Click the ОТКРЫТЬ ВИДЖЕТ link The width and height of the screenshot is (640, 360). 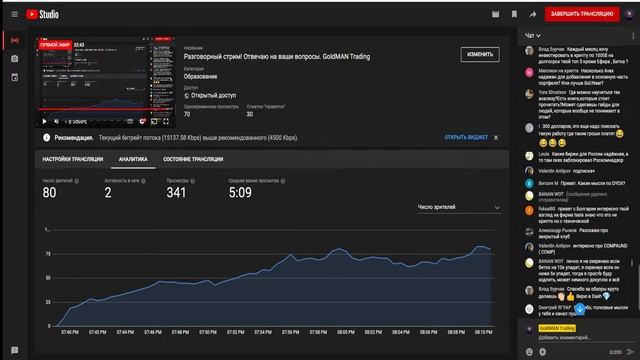pos(466,138)
